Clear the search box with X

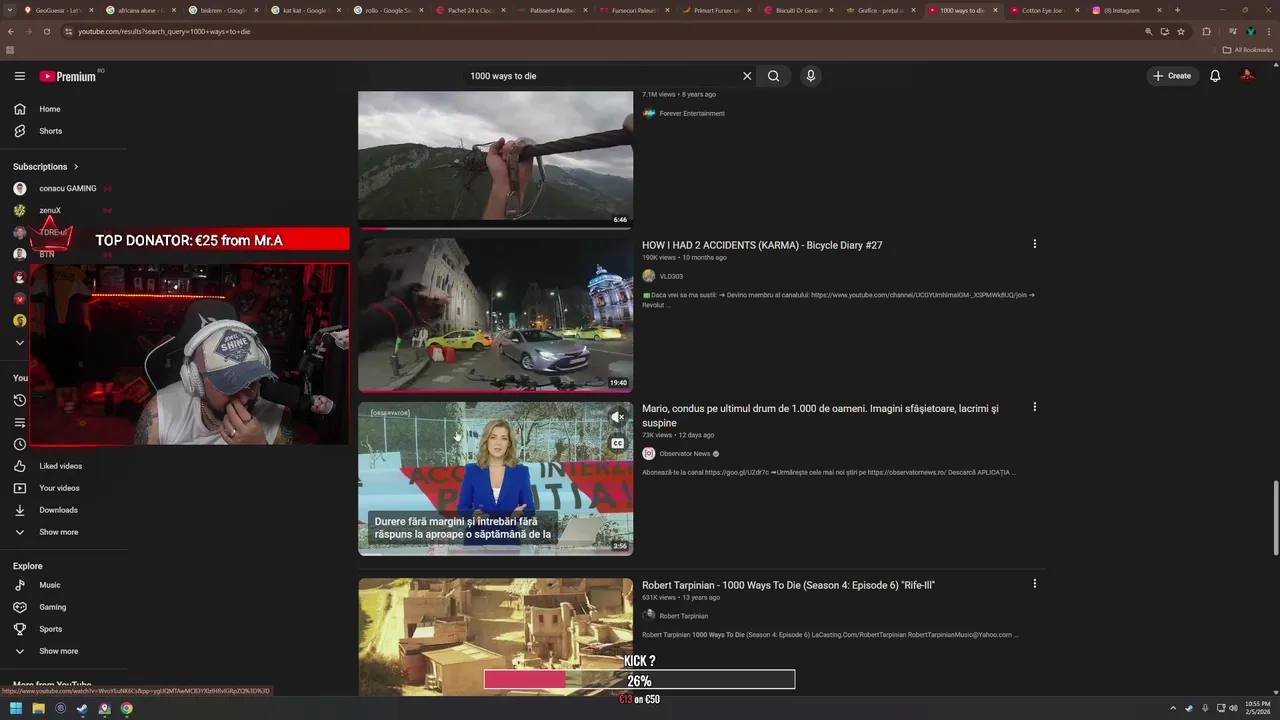746,76
